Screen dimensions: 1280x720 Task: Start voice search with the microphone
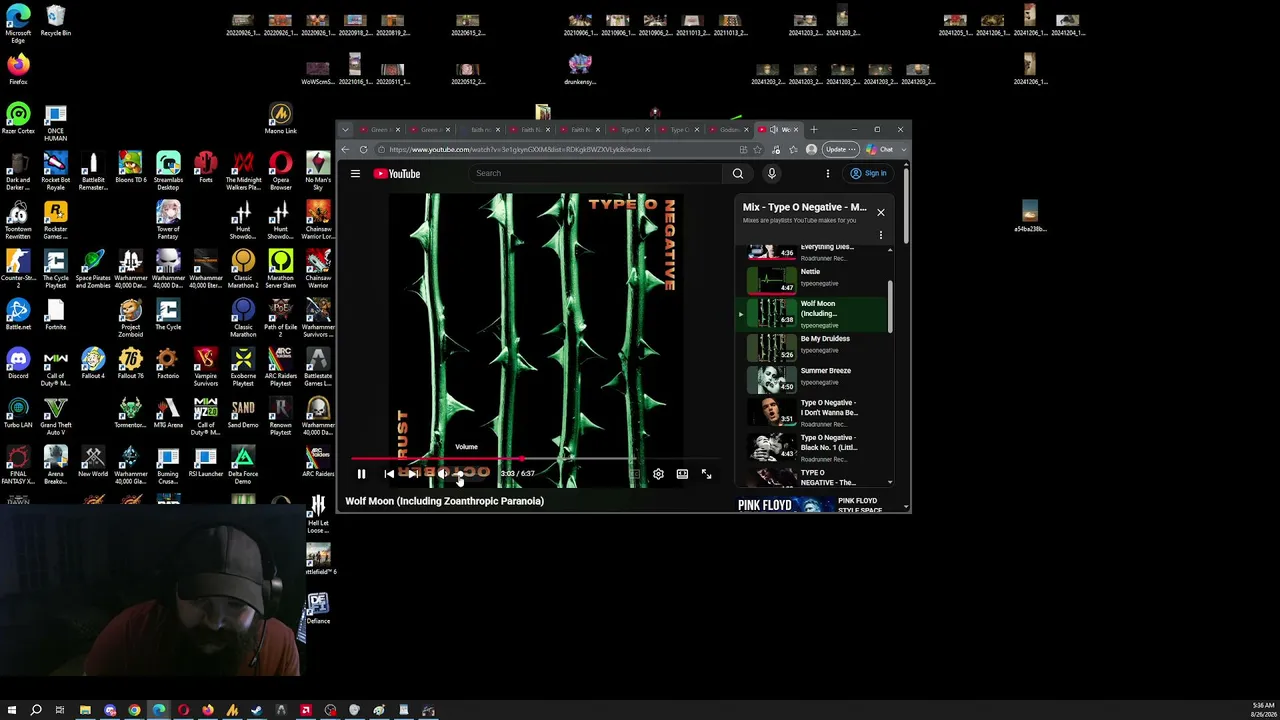(771, 173)
